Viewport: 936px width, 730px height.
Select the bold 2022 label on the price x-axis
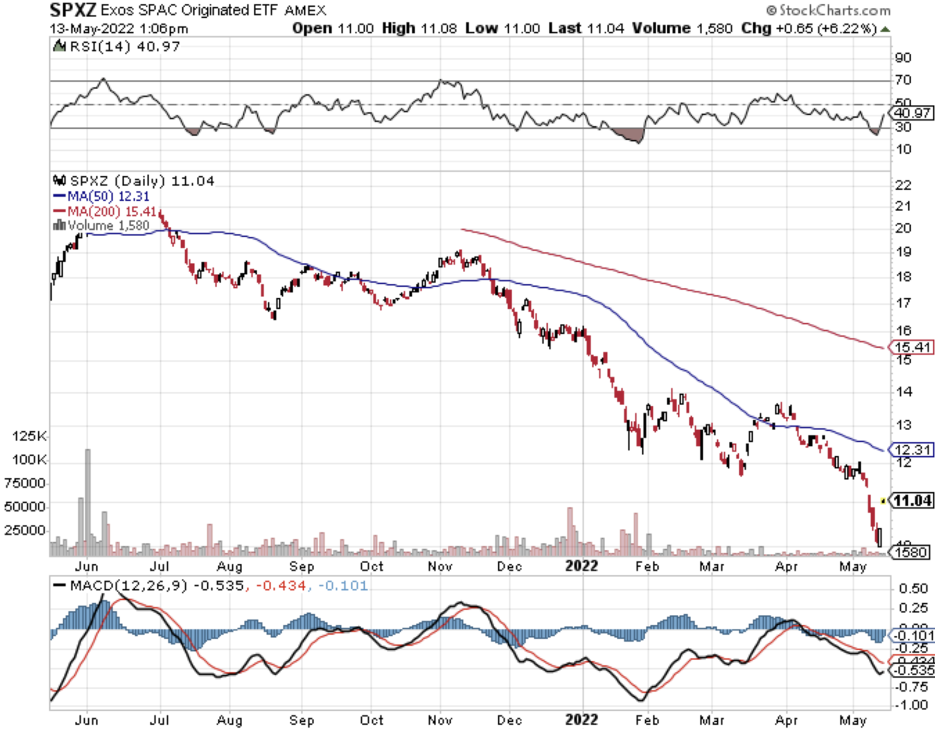577,564
